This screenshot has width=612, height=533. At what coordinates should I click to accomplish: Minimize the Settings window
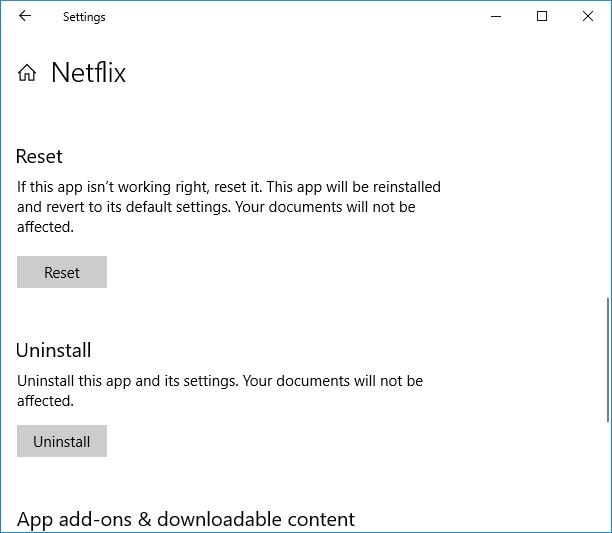(496, 16)
